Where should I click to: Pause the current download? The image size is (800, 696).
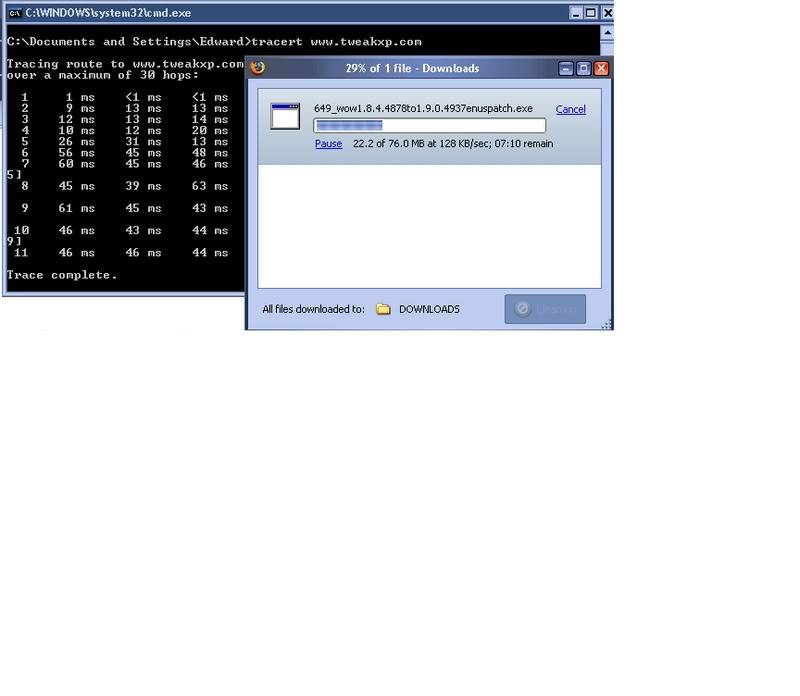point(328,144)
